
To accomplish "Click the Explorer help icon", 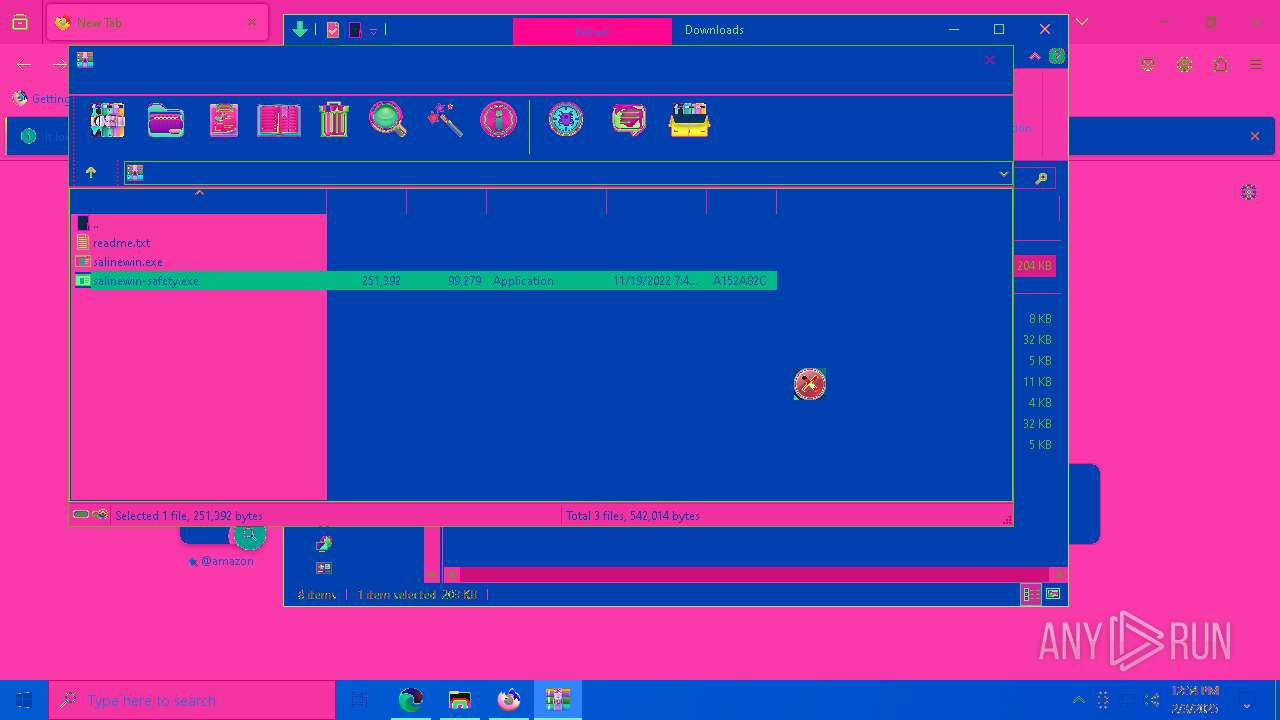I will point(1056,56).
